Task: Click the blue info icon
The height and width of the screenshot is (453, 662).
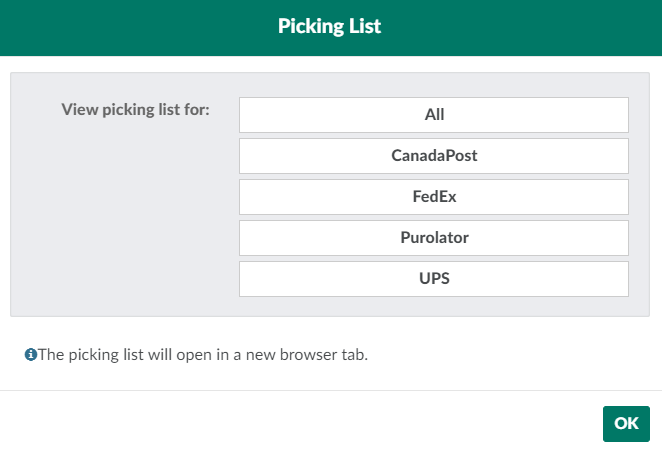Action: pyautogui.click(x=31, y=355)
